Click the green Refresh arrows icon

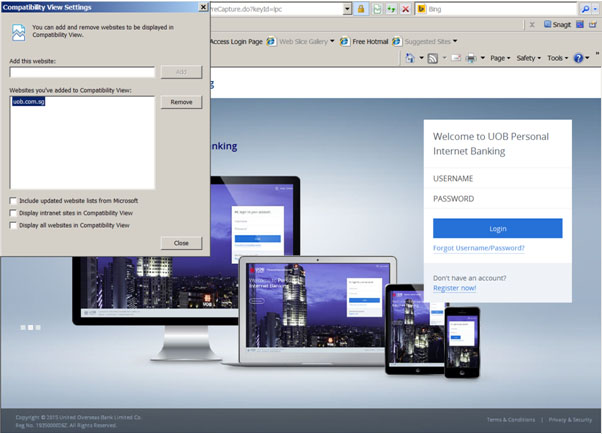pos(391,9)
